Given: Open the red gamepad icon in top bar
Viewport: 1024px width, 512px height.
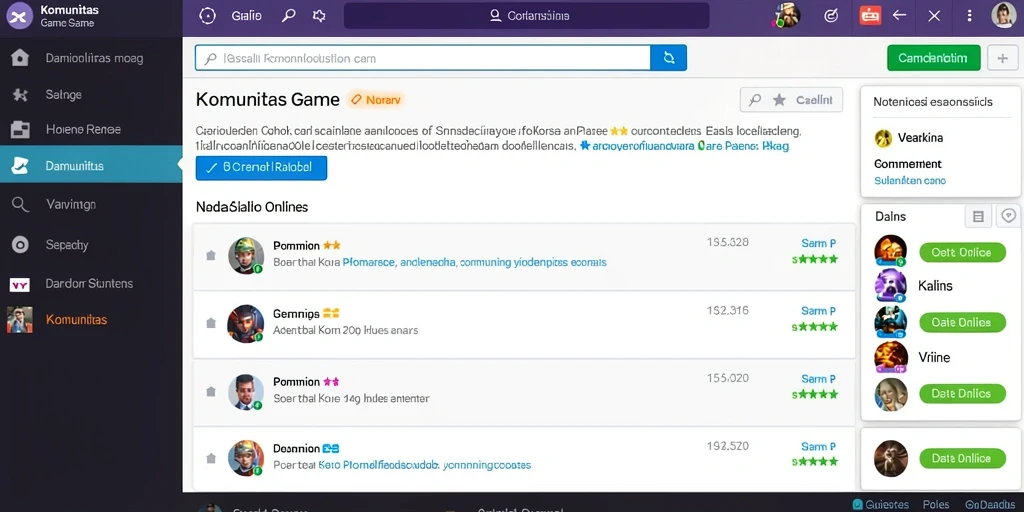Looking at the screenshot, I should click(x=870, y=15).
